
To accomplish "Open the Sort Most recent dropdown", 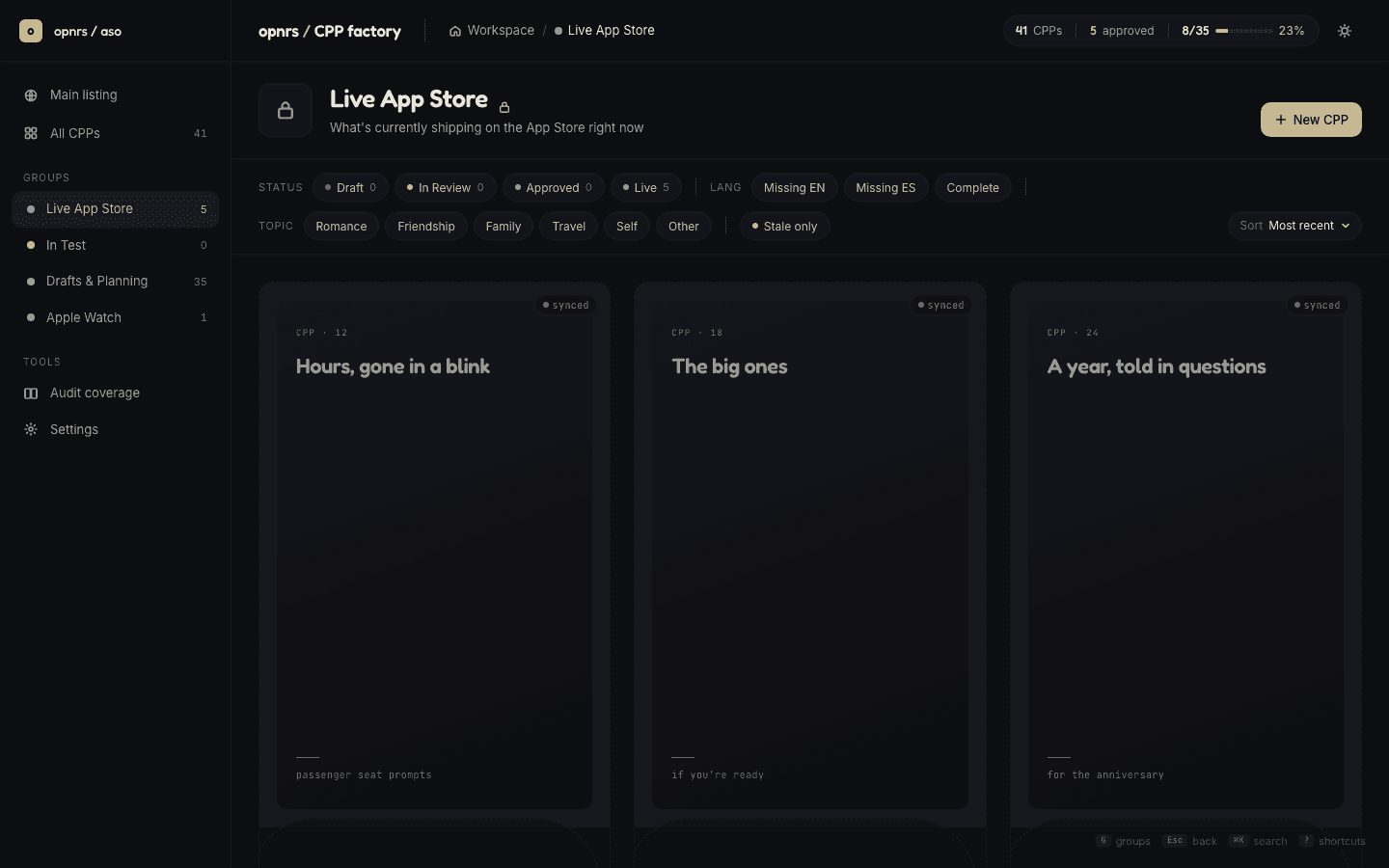I will tap(1294, 226).
